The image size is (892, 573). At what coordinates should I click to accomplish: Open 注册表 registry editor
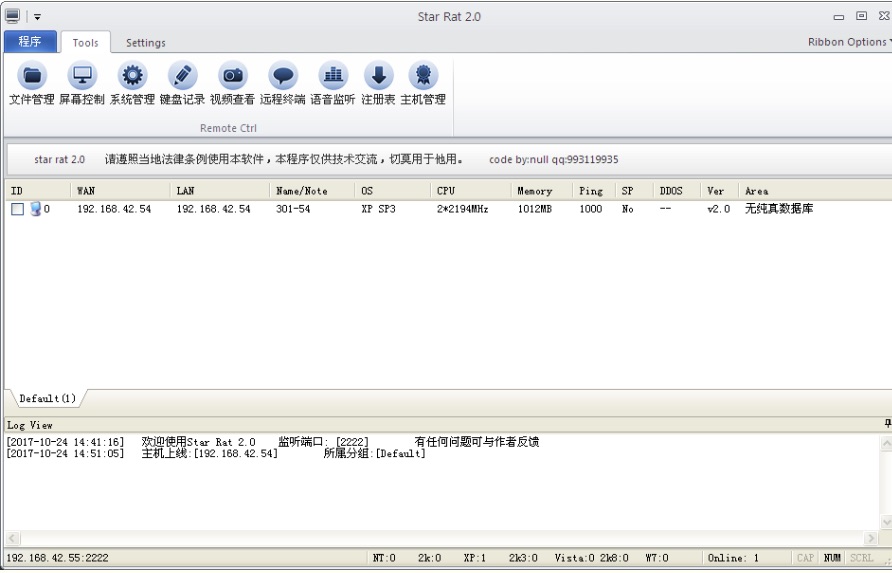[378, 83]
